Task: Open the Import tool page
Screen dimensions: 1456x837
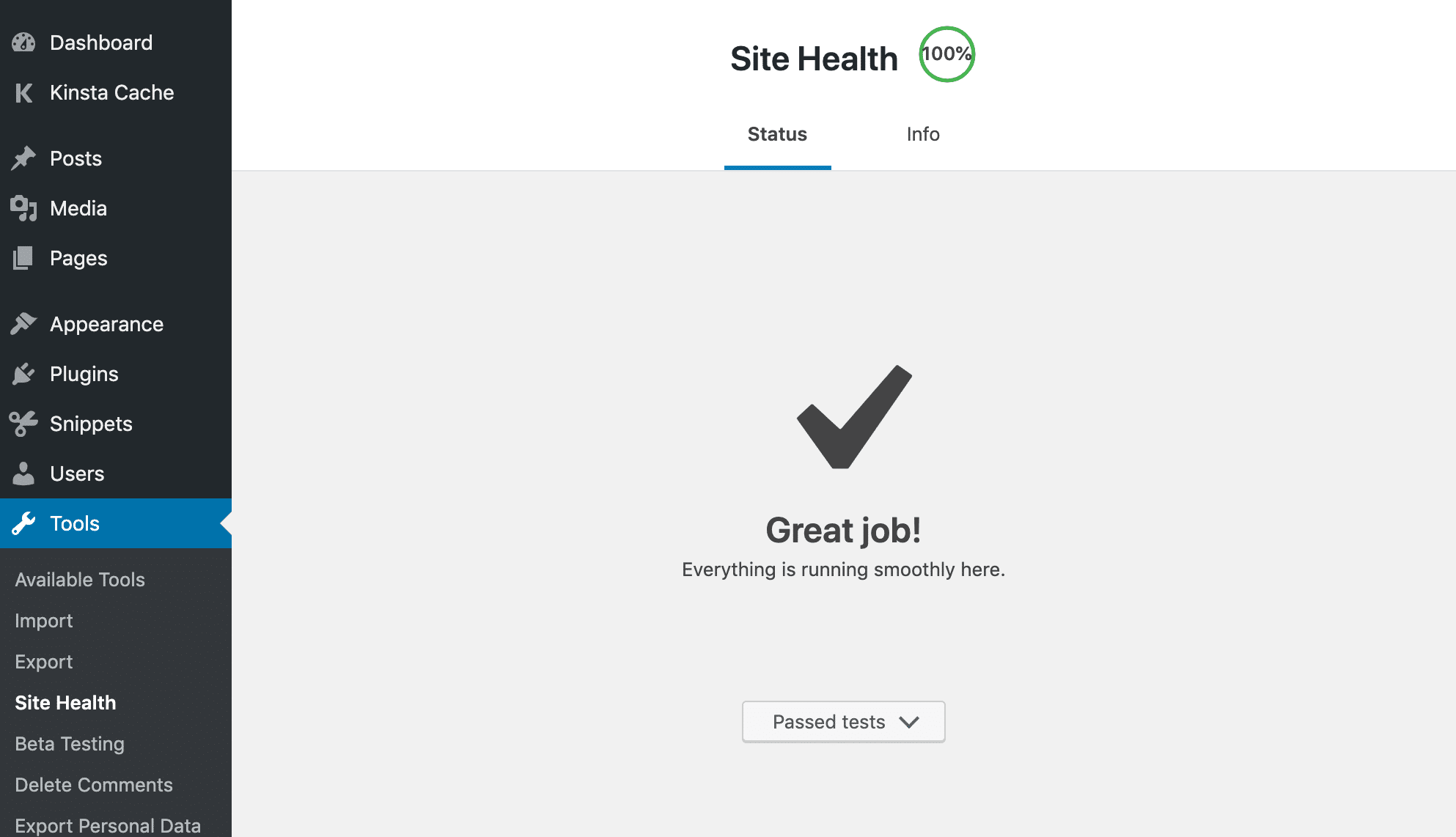Action: (43, 619)
